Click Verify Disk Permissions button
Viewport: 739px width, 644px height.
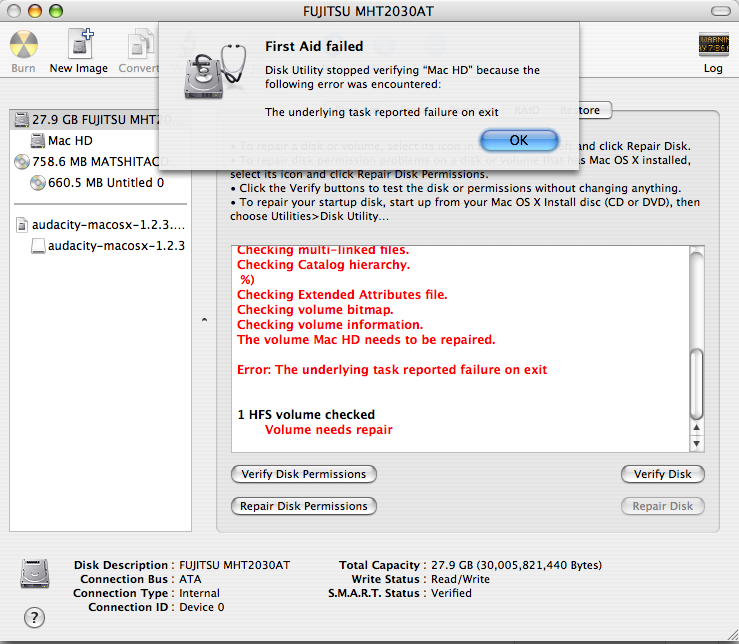coord(304,474)
